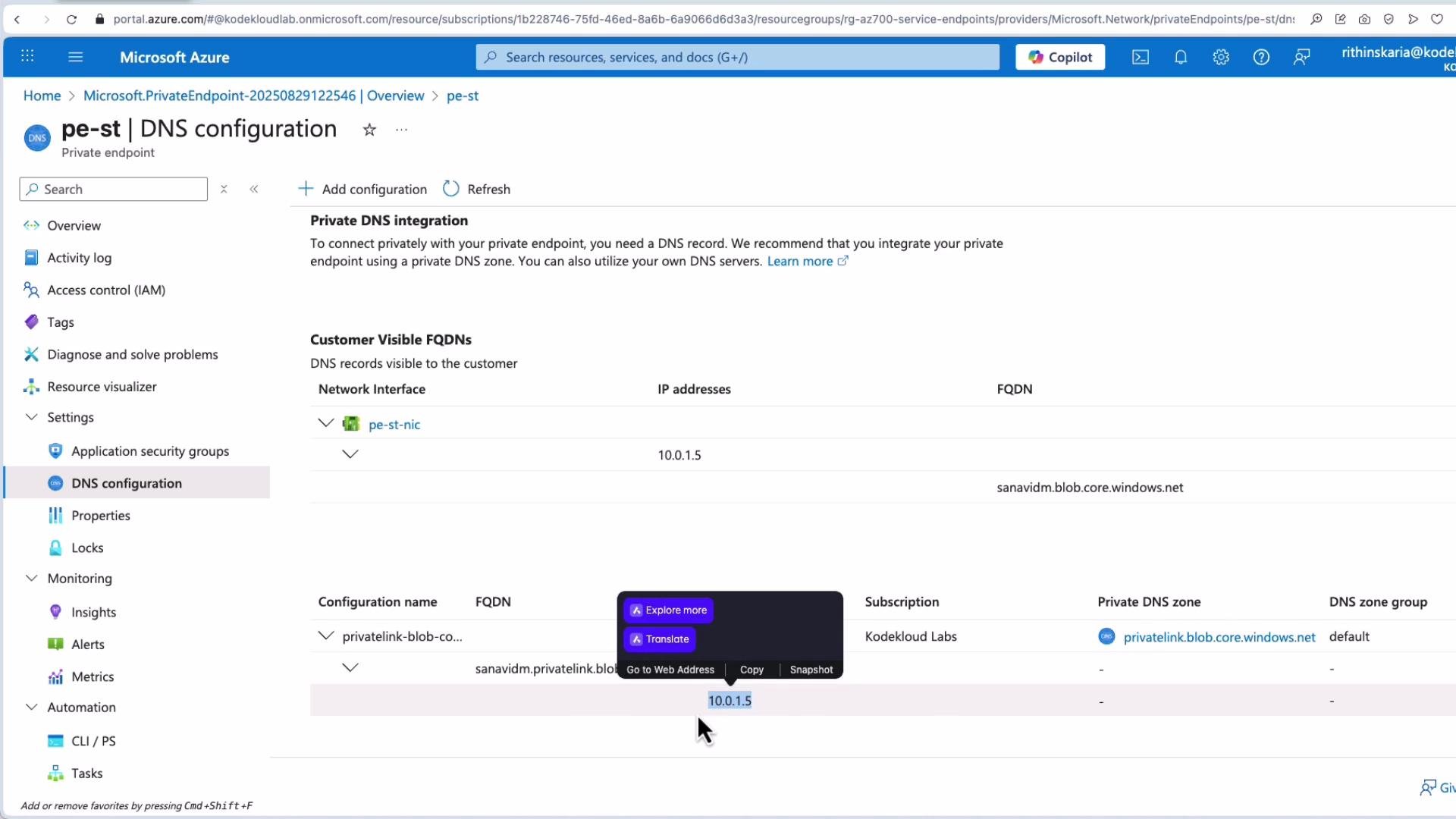1456x819 pixels.
Task: Open the help question mark icon
Action: 1261,57
